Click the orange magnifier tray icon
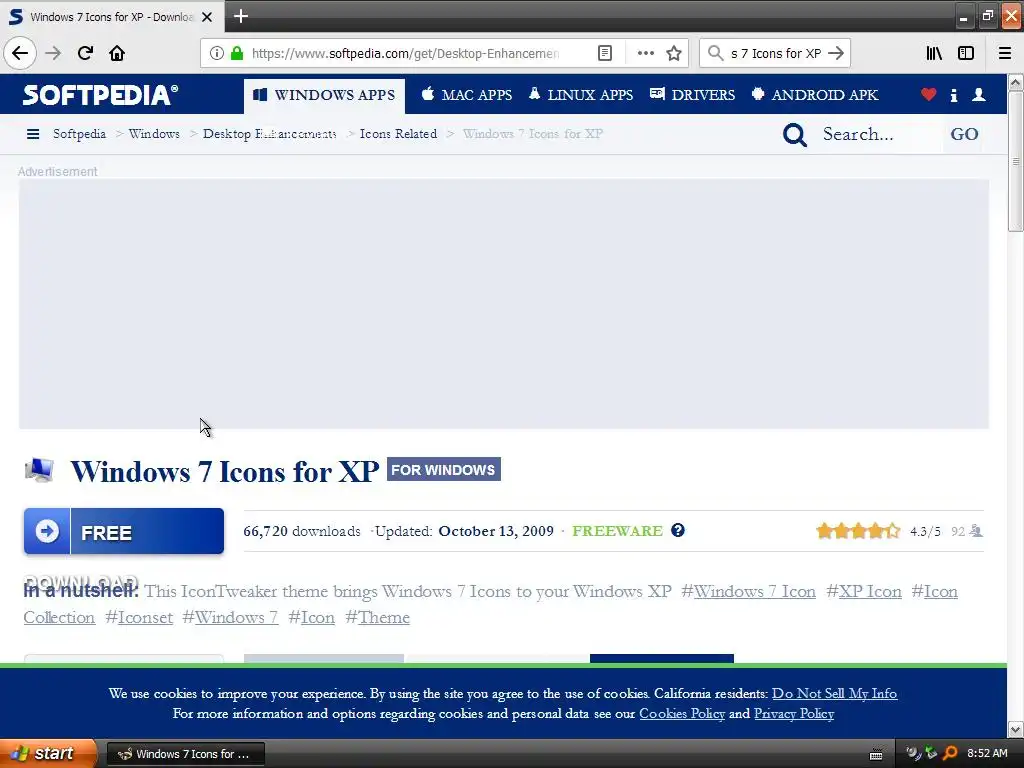This screenshot has height=768, width=1024. tap(950, 754)
